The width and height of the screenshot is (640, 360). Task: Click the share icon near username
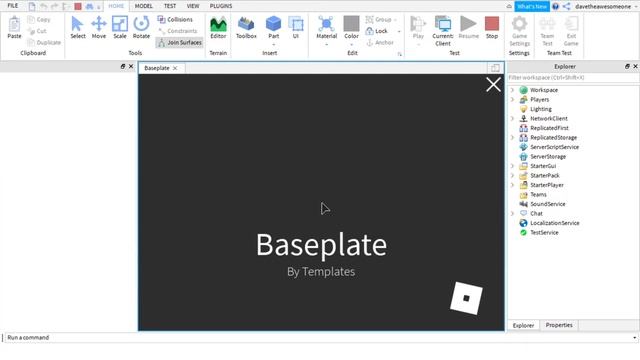[567, 7]
